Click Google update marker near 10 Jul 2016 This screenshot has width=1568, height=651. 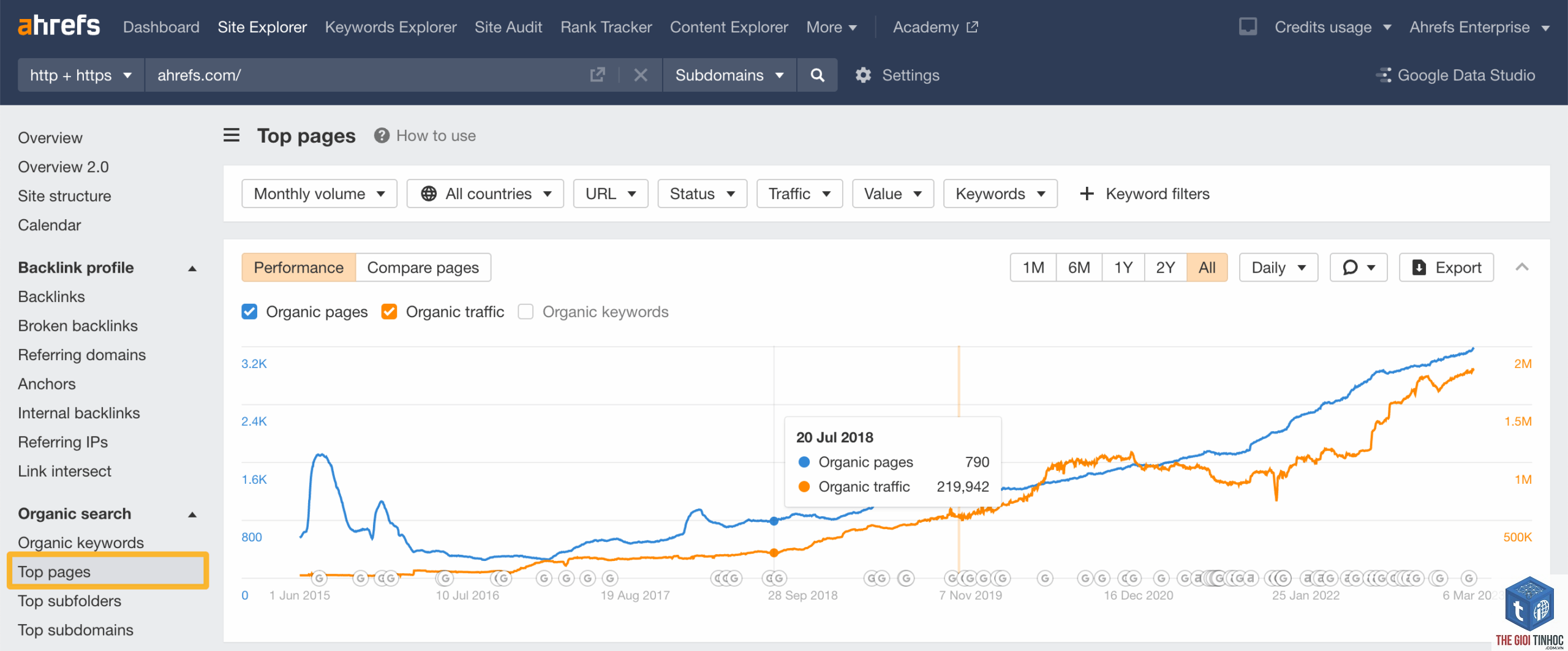point(445,578)
